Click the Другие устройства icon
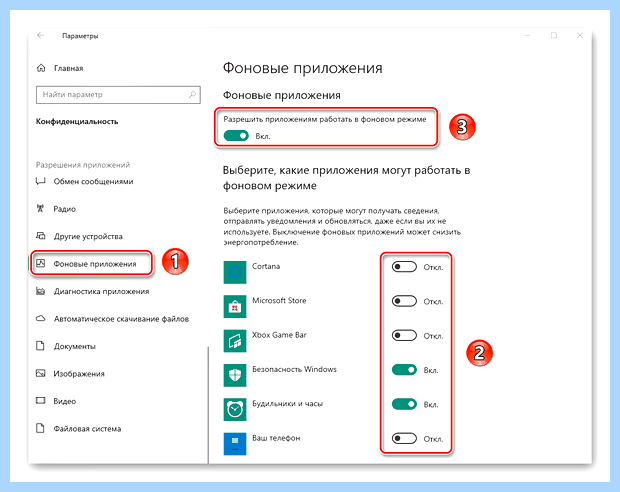 41,236
